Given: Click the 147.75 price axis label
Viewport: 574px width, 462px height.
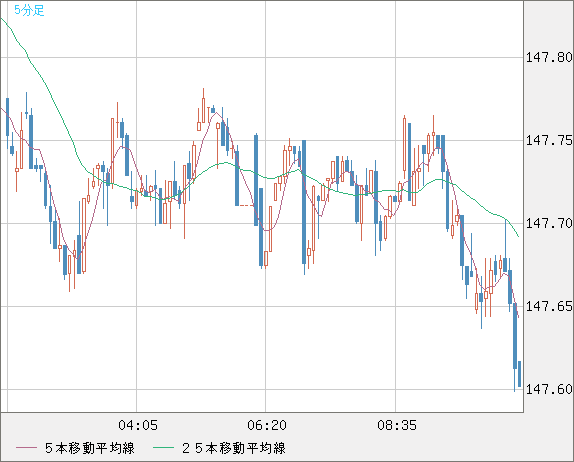Looking at the screenshot, I should tap(549, 140).
